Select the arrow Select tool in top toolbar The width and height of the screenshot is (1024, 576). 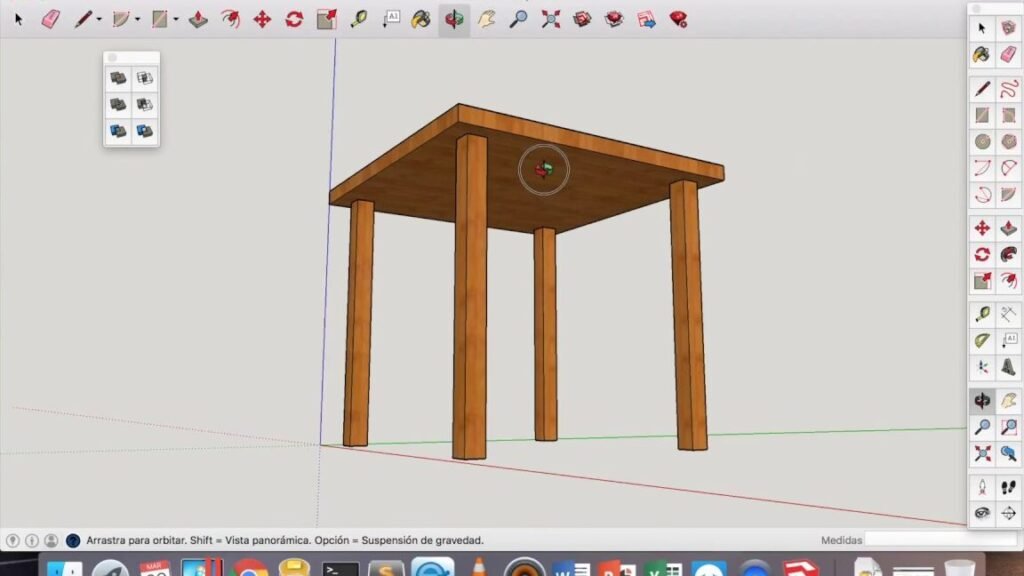click(18, 19)
